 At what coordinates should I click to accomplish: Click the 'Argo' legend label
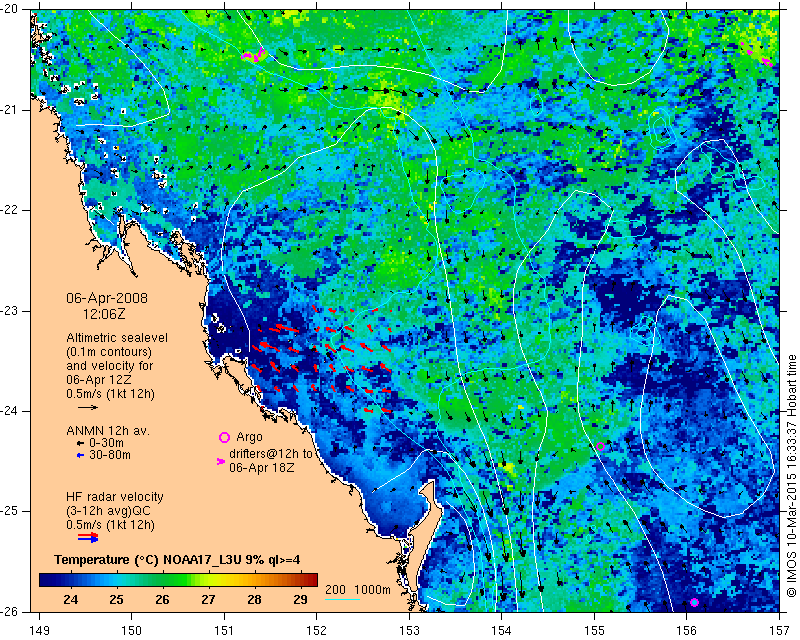[x=249, y=437]
